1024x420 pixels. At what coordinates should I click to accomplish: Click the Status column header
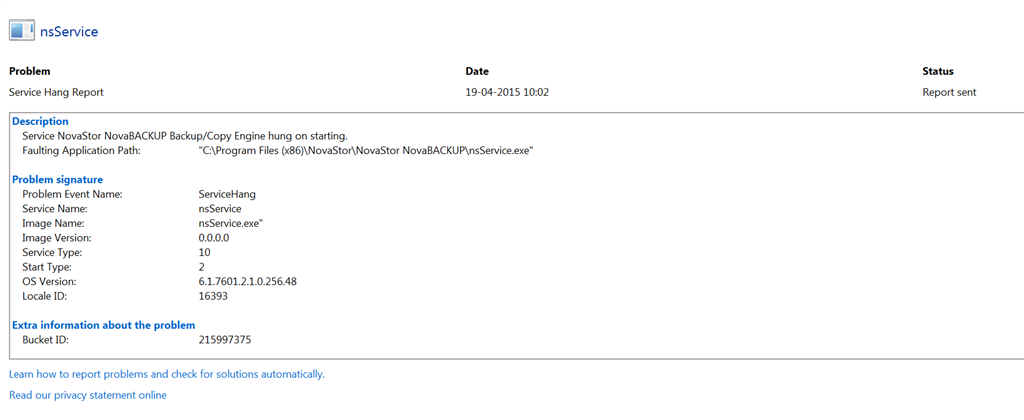pyautogui.click(x=938, y=71)
